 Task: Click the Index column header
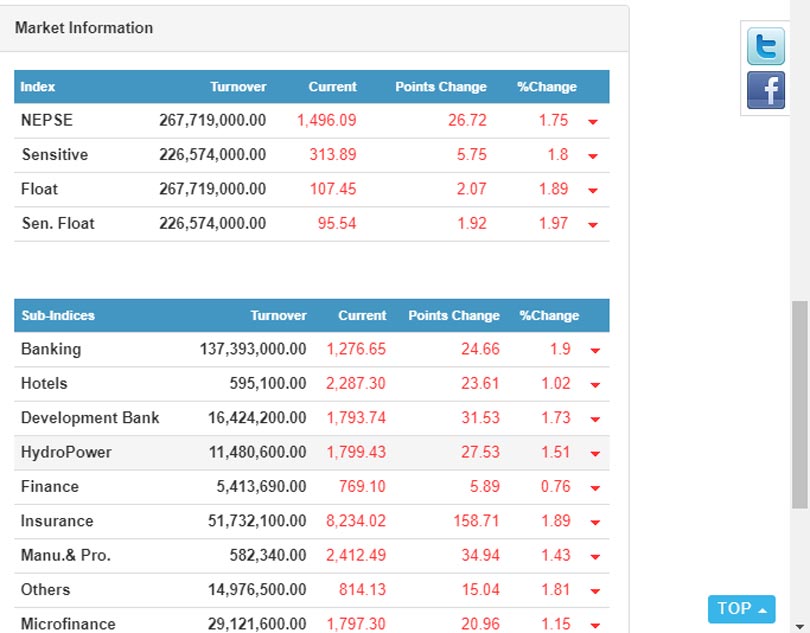38,87
